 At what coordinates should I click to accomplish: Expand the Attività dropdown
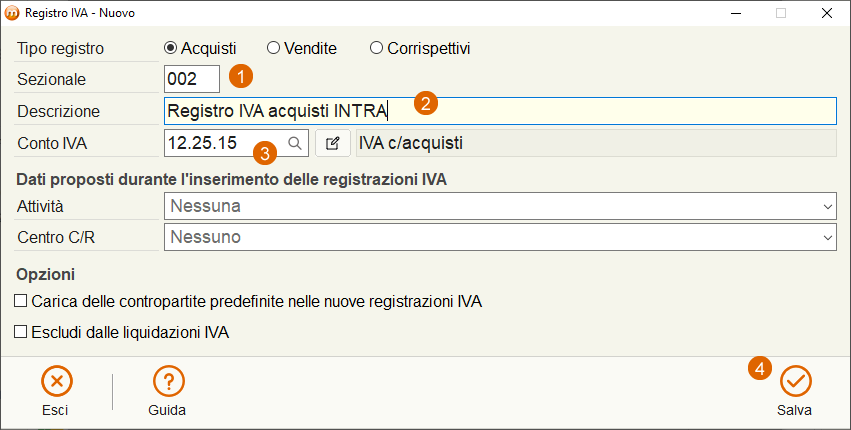click(500, 206)
